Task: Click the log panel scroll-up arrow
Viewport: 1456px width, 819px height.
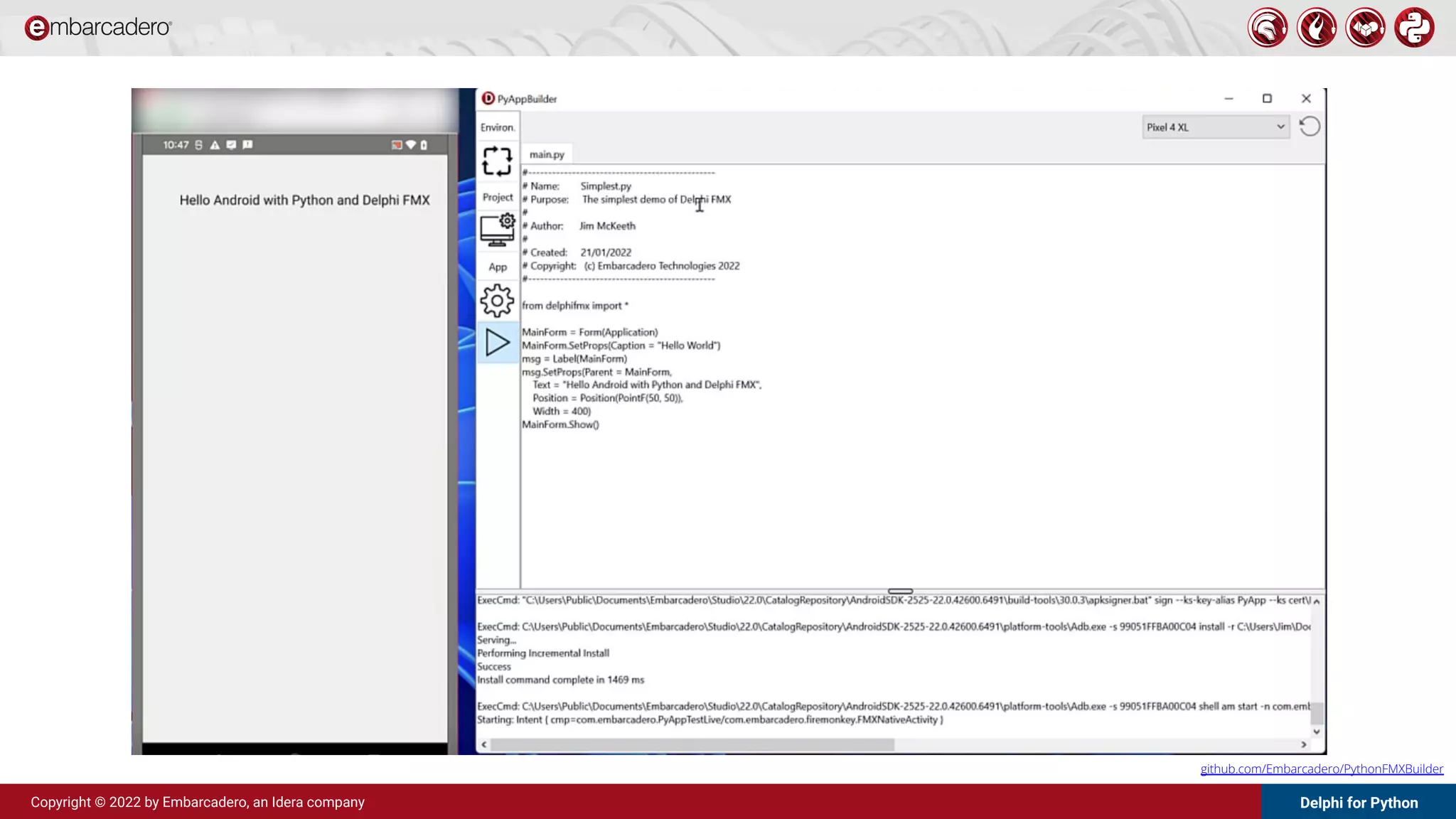Action: click(x=1317, y=601)
